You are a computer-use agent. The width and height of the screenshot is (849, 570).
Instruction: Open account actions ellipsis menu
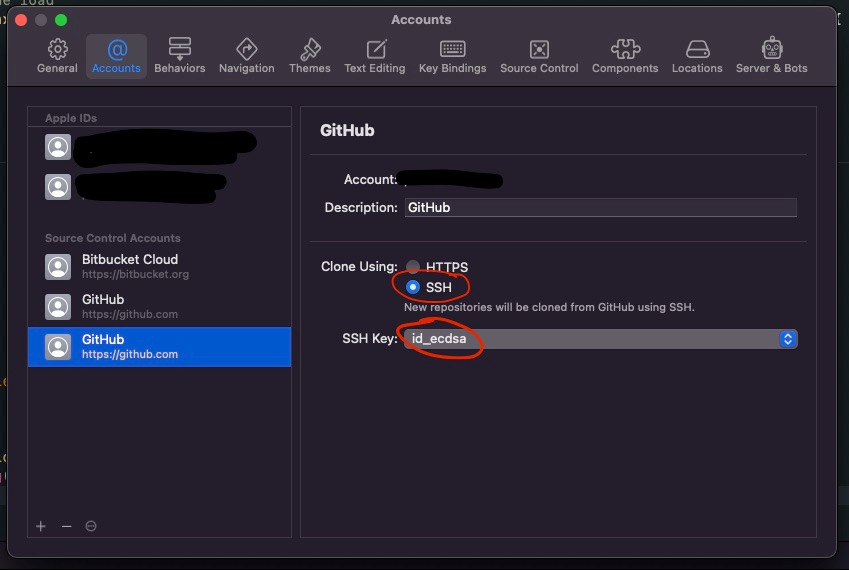91,526
